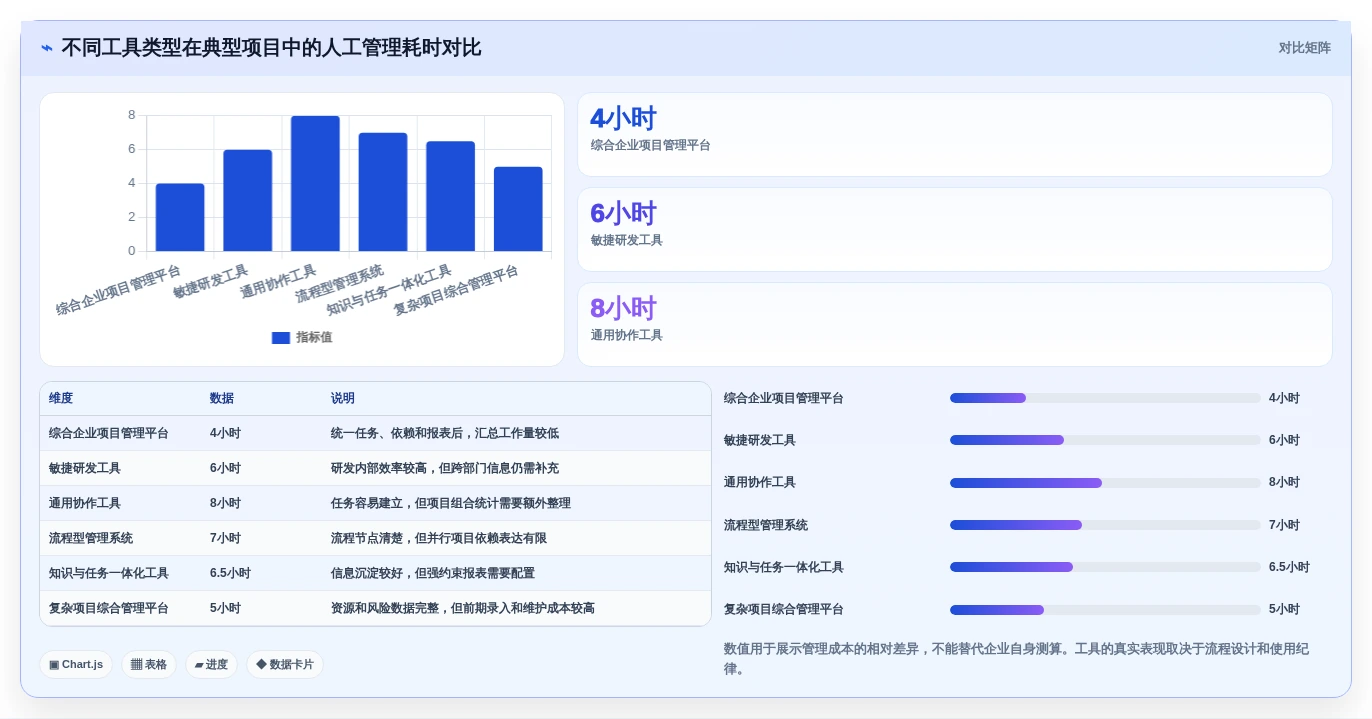This screenshot has width=1372, height=719.
Task: Select the 8小时 data card
Action: [x=955, y=325]
